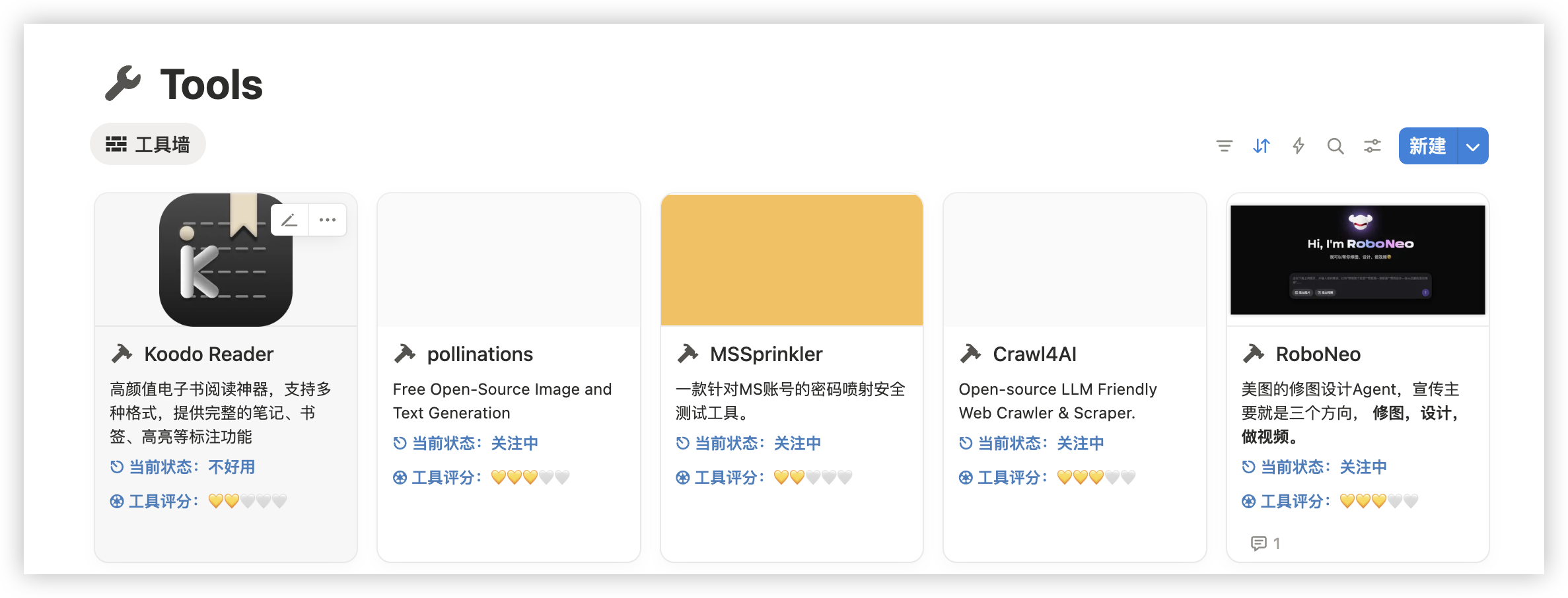The image size is (1568, 598).
Task: Click the MSSprinkler yellow cover
Action: point(791,260)
